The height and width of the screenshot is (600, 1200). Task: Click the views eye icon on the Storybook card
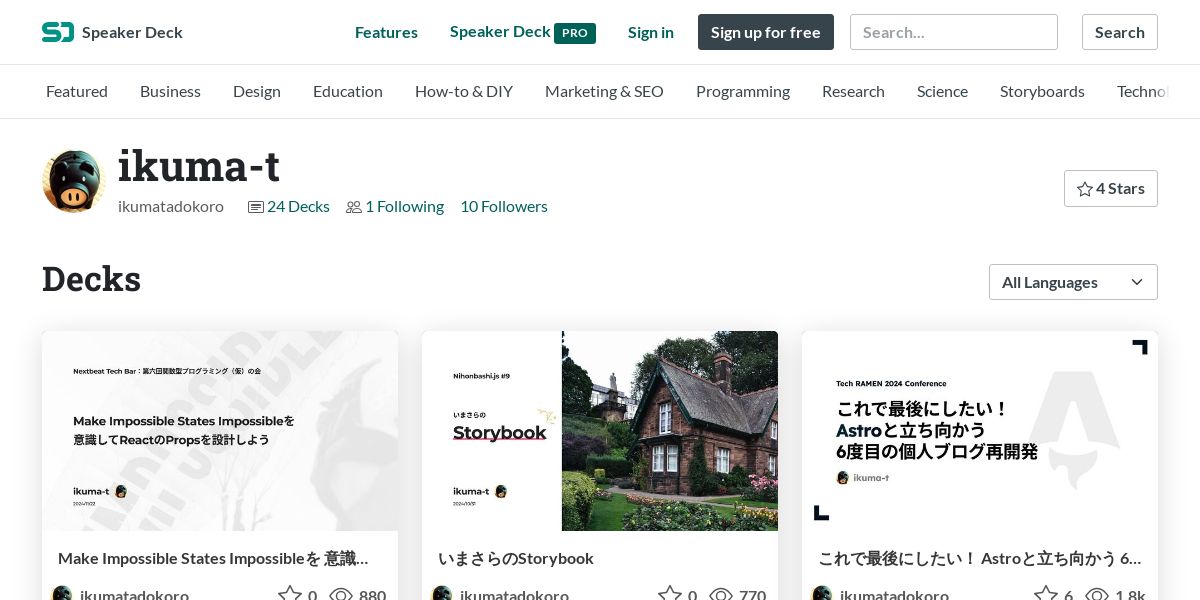pyautogui.click(x=721, y=595)
